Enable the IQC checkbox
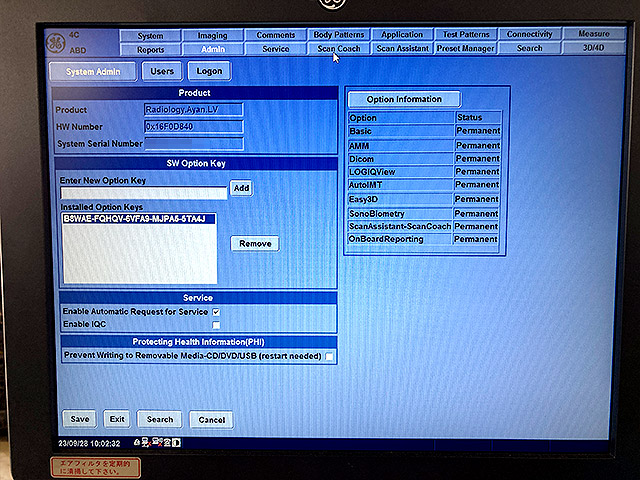The height and width of the screenshot is (480, 640). [x=216, y=325]
